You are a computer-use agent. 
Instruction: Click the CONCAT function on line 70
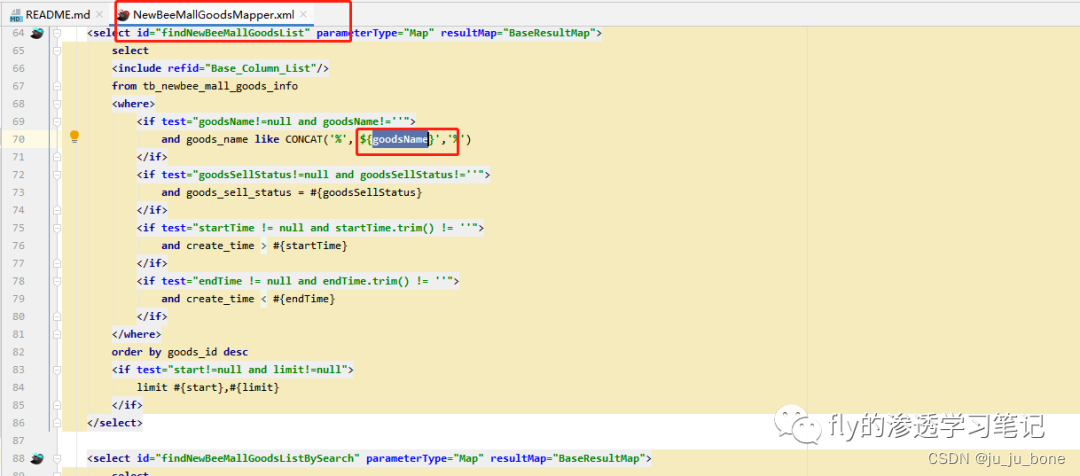(x=304, y=139)
